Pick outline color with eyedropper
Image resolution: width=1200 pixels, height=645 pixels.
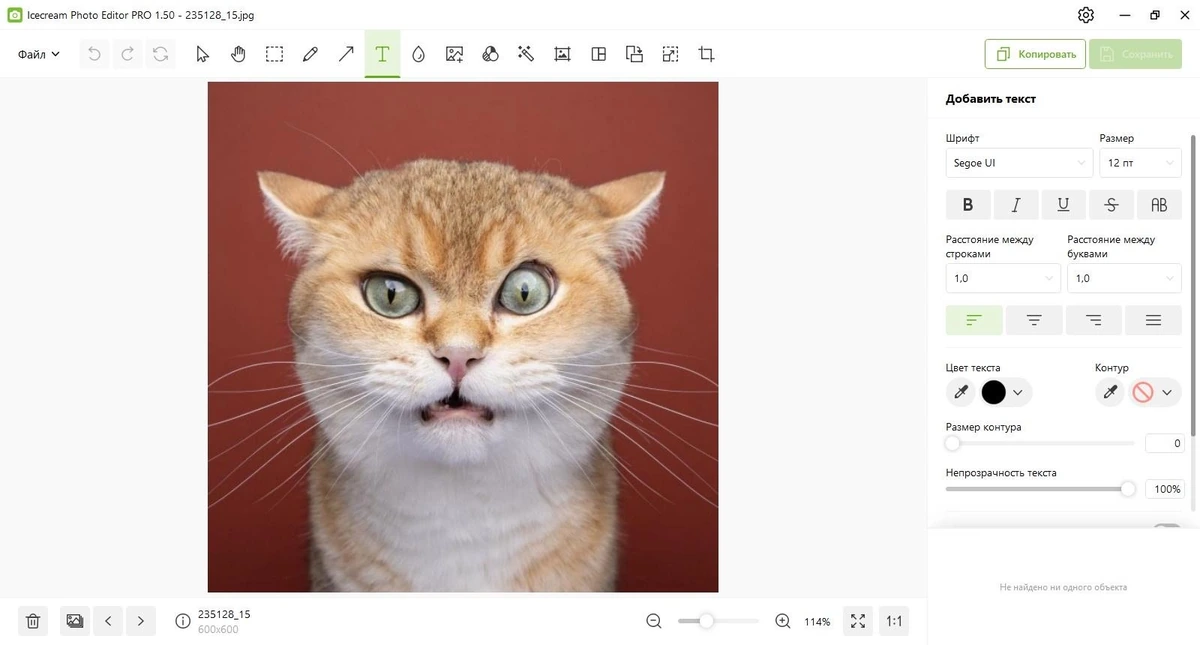(1110, 393)
